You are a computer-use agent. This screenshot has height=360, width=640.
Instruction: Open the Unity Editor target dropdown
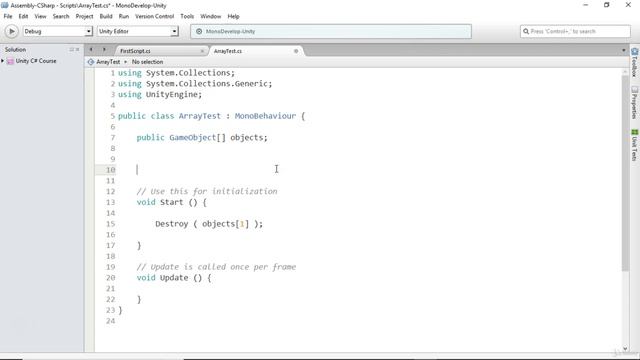(x=138, y=31)
